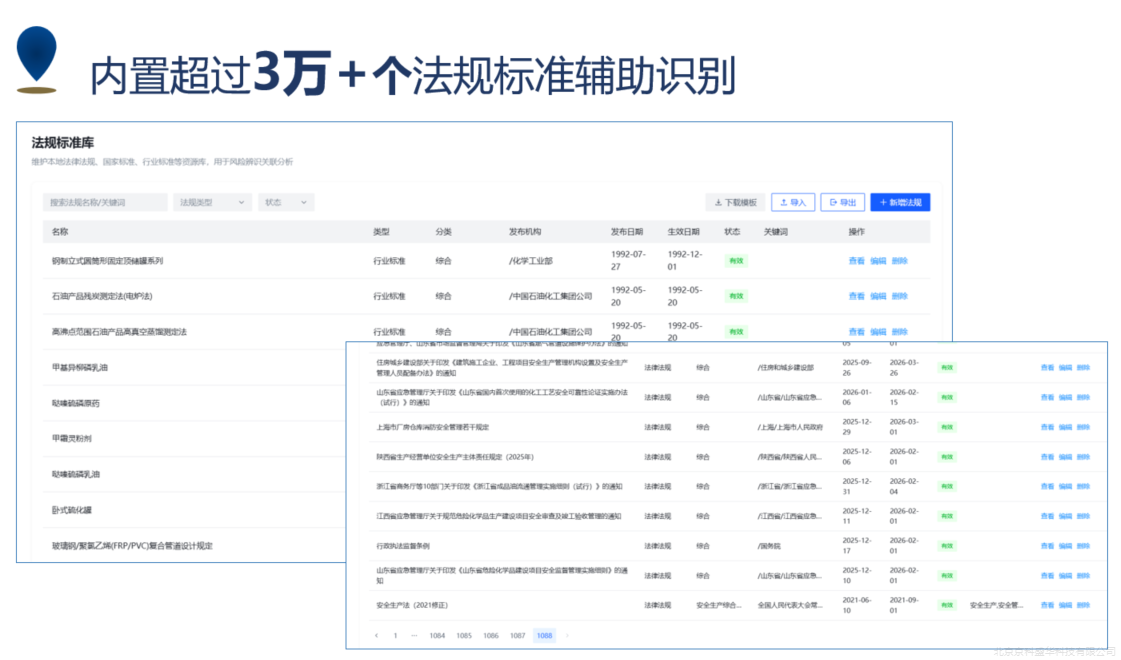
Task: Go to page 1086
Action: click(490, 635)
